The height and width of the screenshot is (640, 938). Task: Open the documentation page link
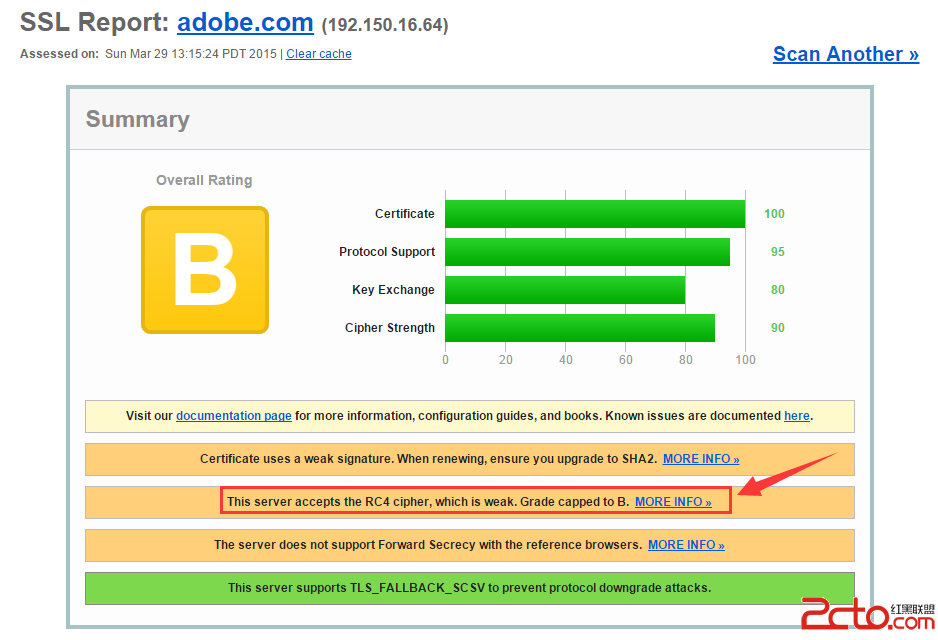coord(233,416)
